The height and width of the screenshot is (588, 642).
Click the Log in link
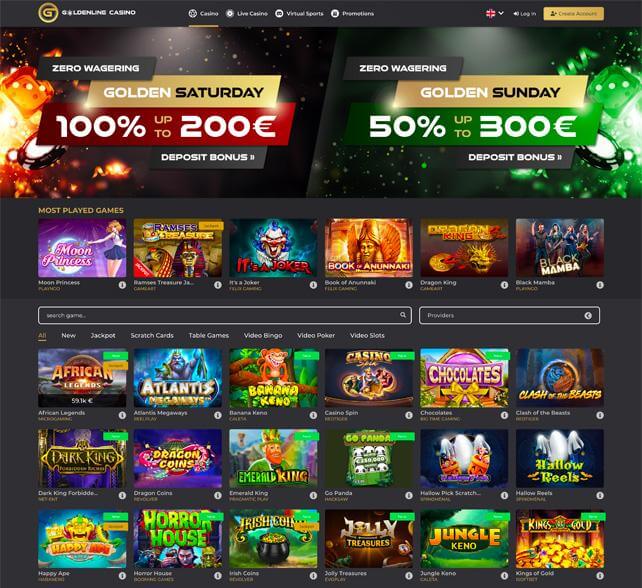(x=524, y=14)
